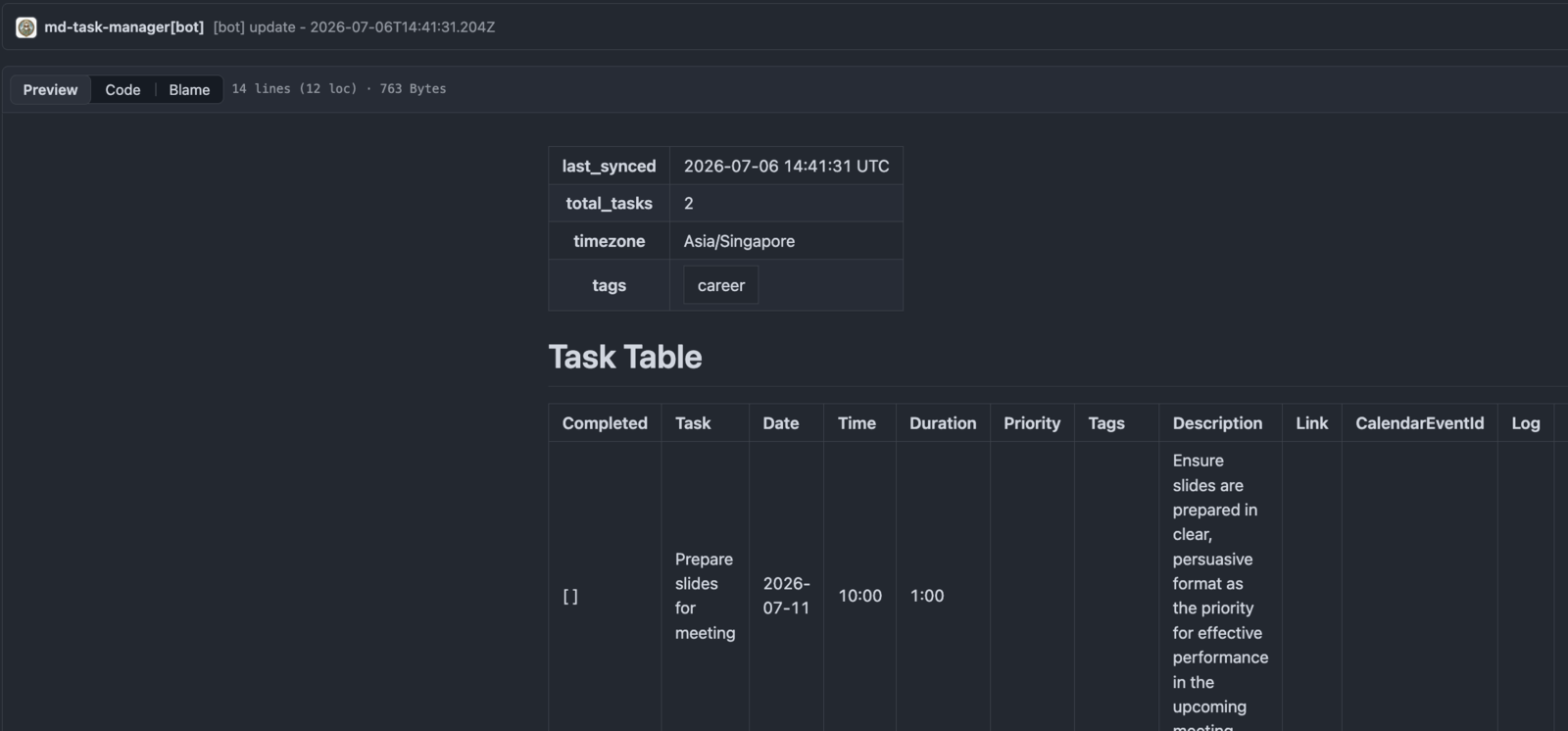
Task: Open md-task-manager[bot] avatar icon
Action: pyautogui.click(x=26, y=27)
